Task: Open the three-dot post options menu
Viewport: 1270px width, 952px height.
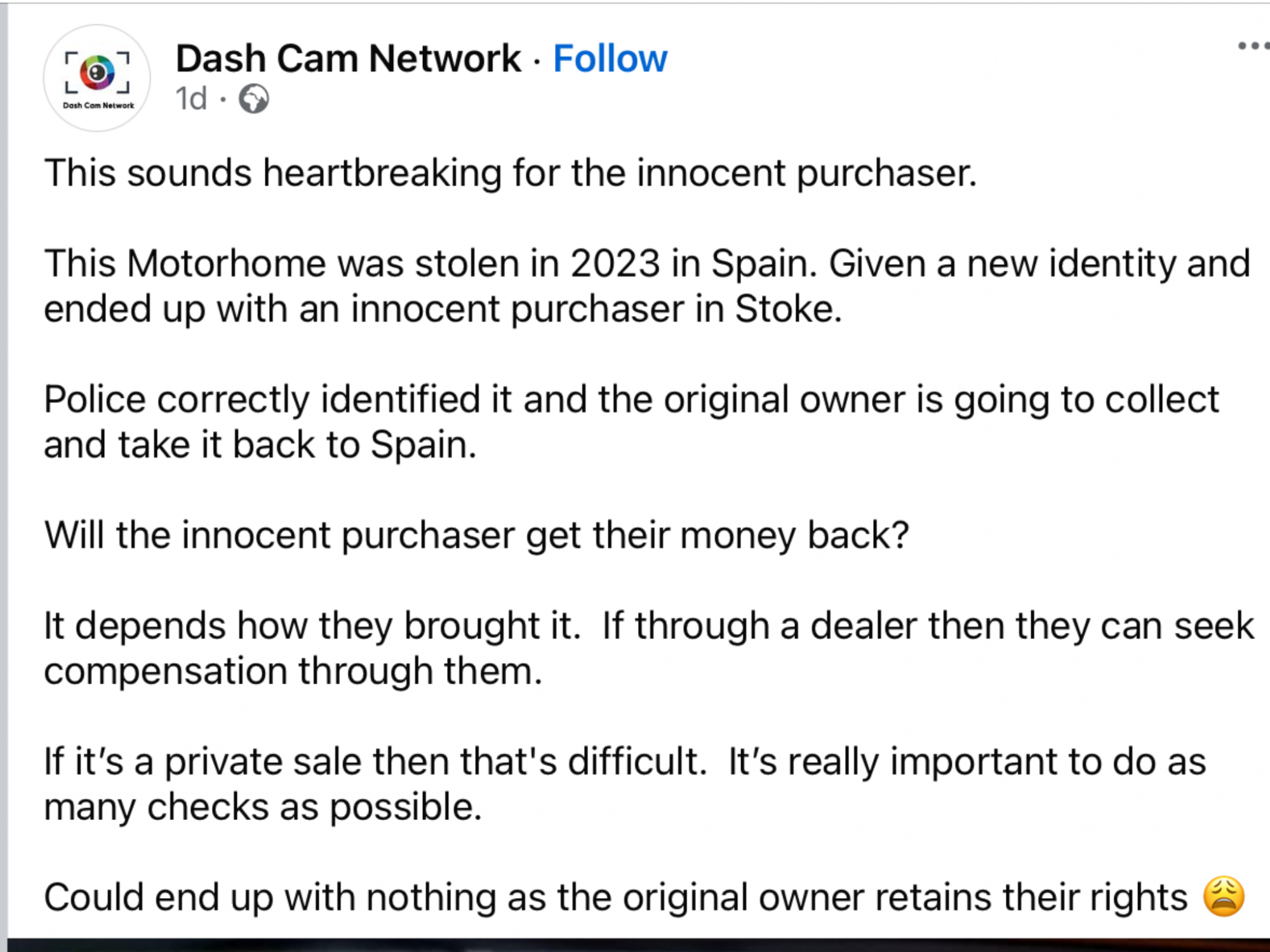Action: [x=1253, y=46]
